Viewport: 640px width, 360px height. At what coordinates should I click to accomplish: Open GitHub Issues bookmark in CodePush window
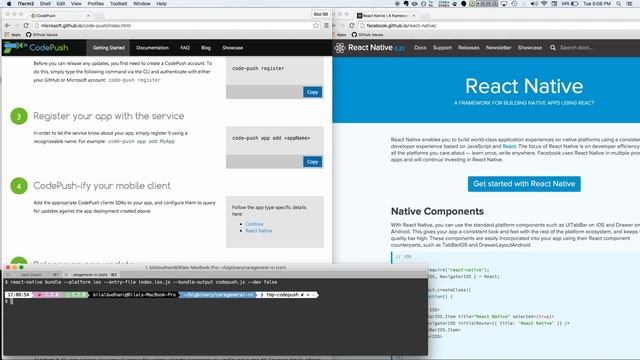point(42,35)
